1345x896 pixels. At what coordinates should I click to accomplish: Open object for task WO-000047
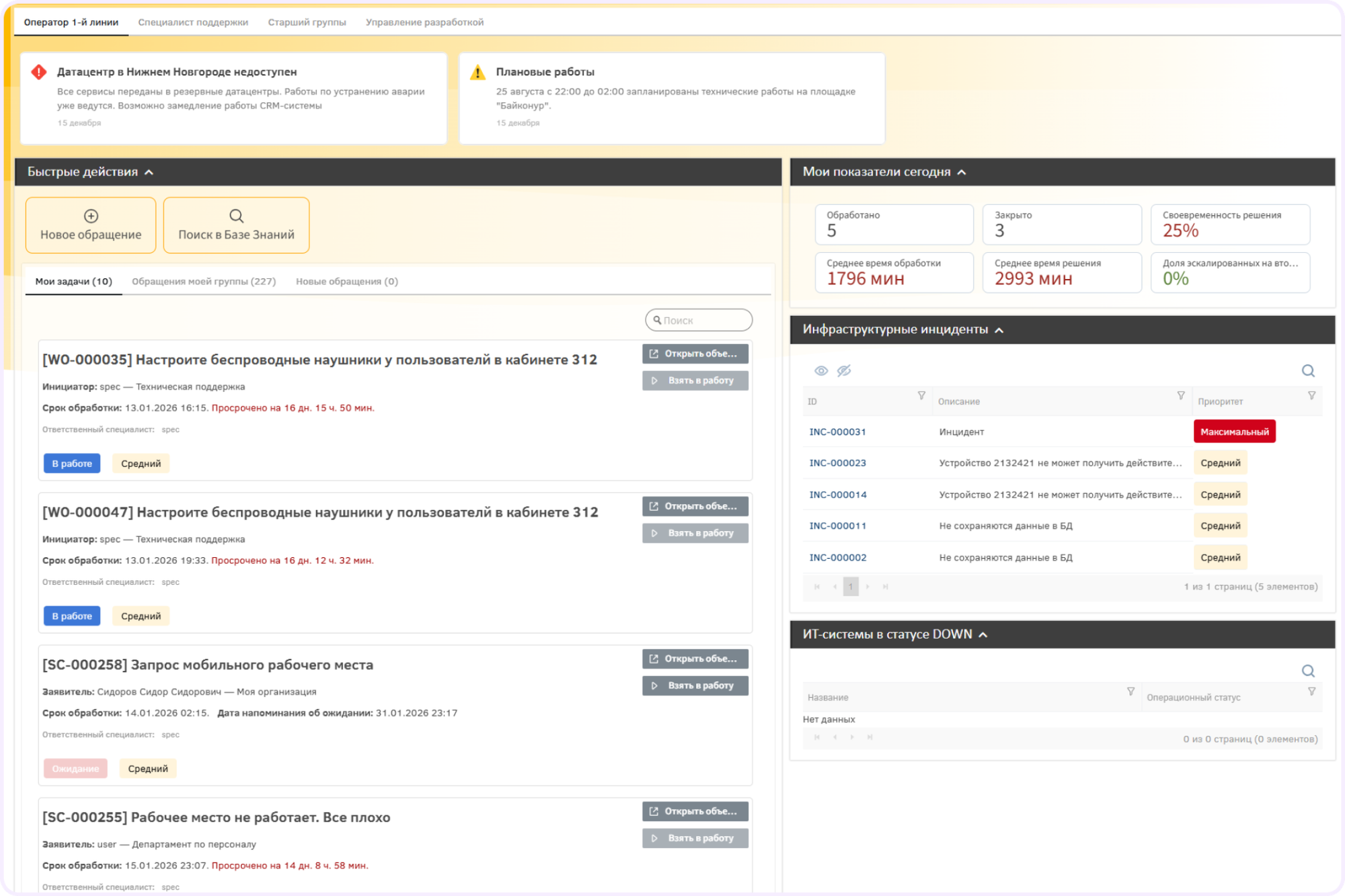point(695,506)
